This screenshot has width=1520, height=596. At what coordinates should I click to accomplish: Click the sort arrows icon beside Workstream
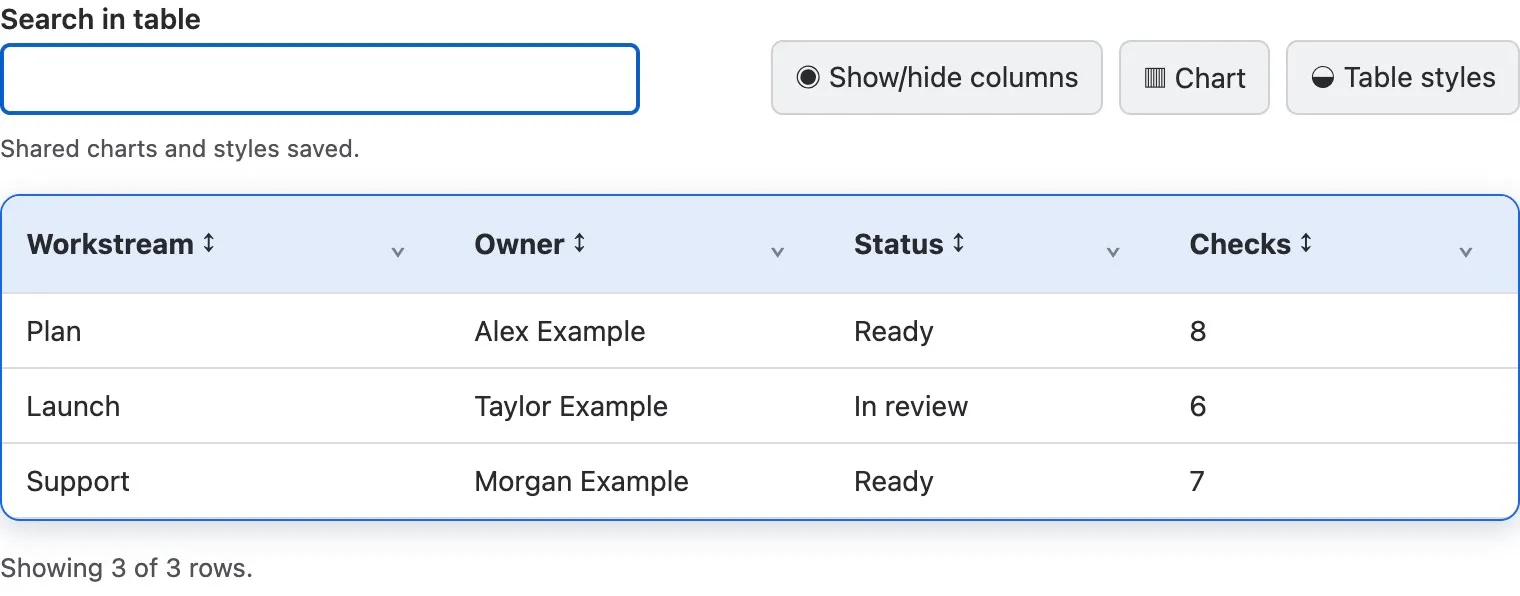209,243
